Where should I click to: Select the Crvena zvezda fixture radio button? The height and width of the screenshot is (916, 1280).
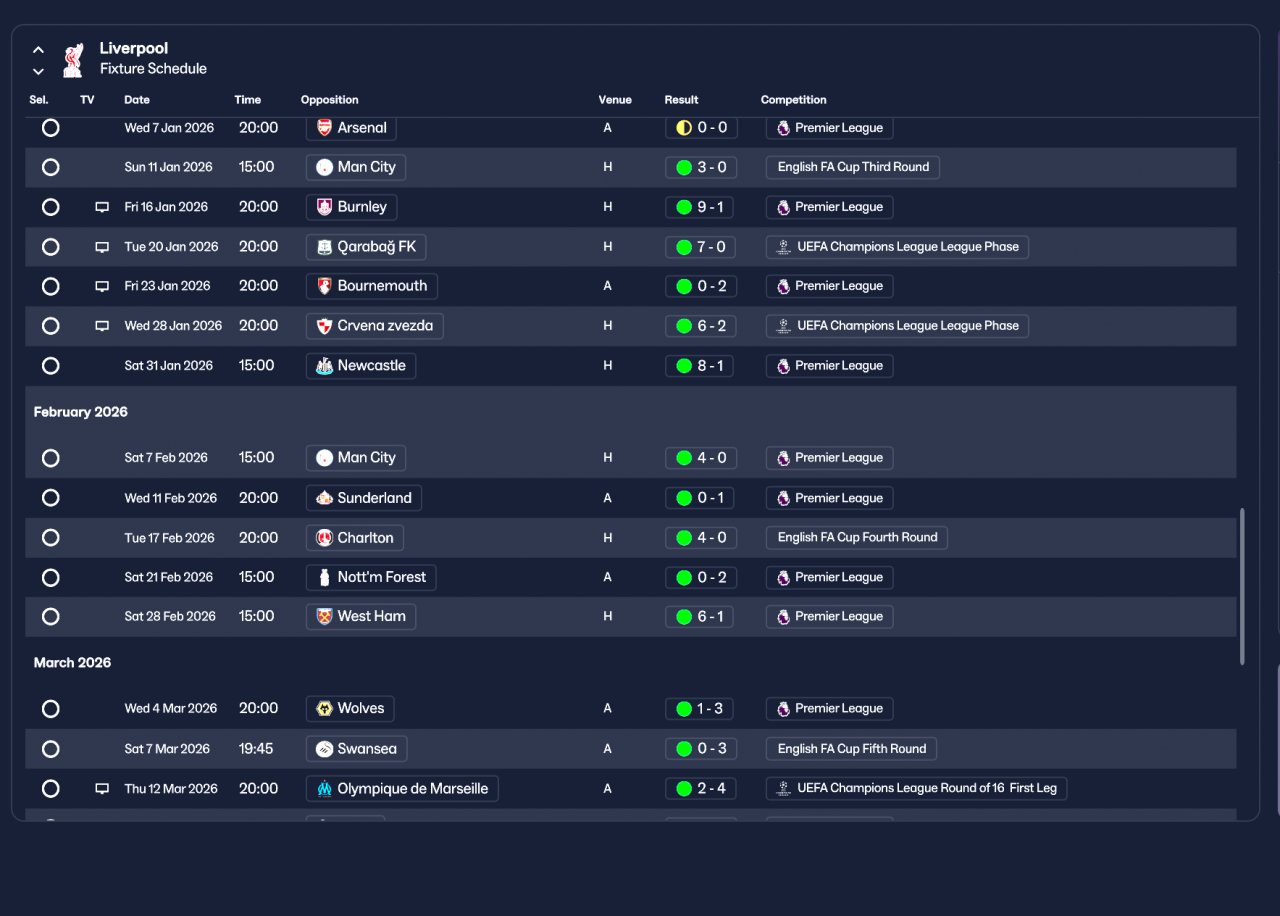51,326
